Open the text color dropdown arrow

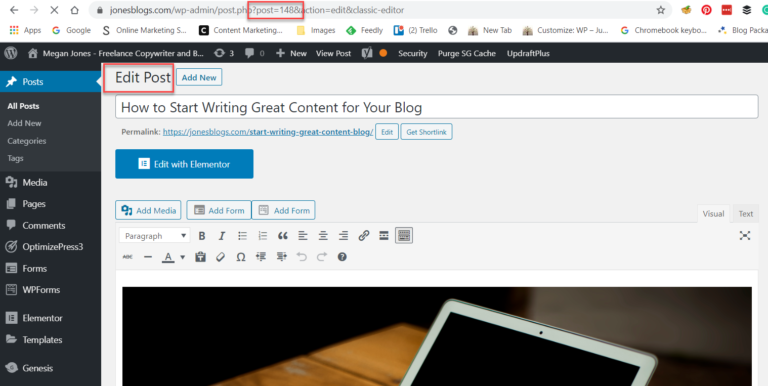click(182, 257)
